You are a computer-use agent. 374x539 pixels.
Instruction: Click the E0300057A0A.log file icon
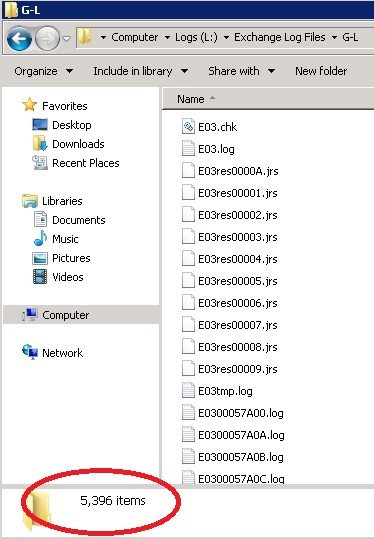click(x=188, y=434)
